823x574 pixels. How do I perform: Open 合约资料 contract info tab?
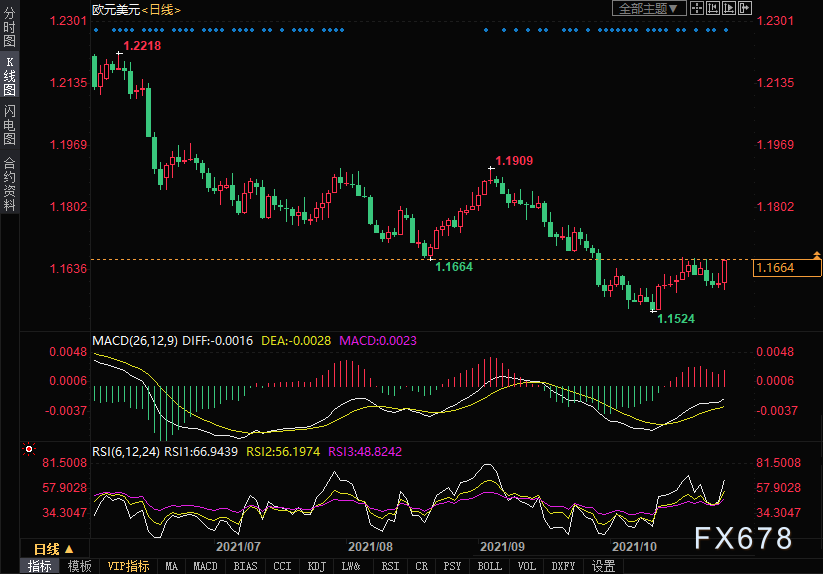(9, 184)
